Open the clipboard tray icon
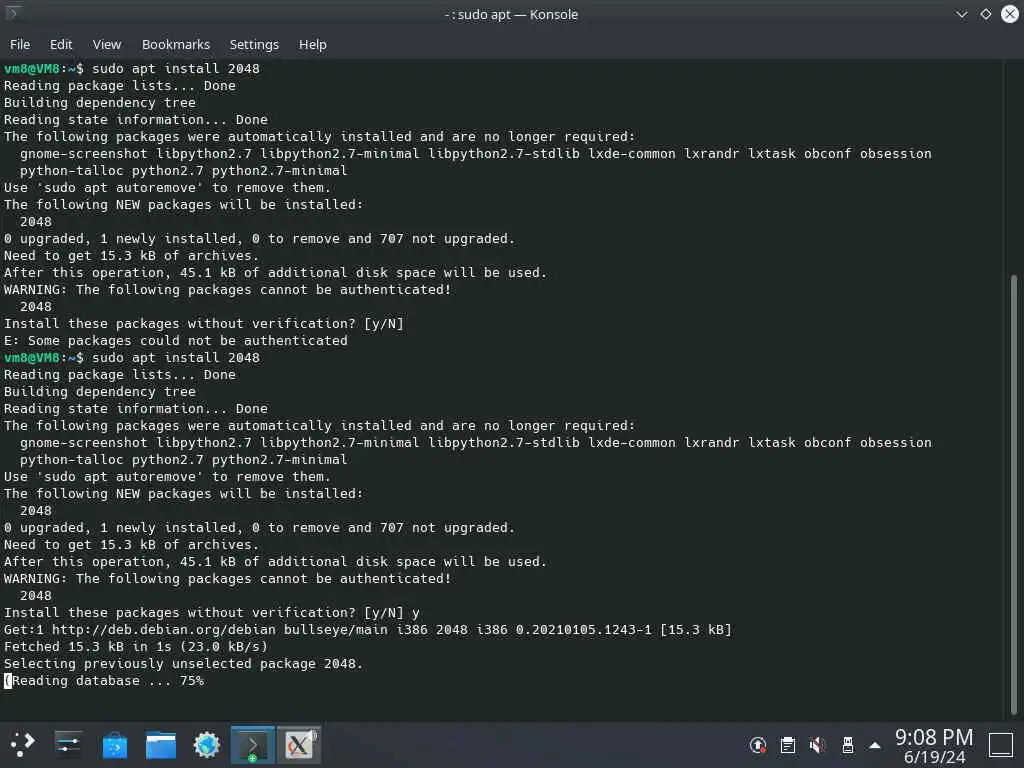The width and height of the screenshot is (1024, 768). pos(788,745)
